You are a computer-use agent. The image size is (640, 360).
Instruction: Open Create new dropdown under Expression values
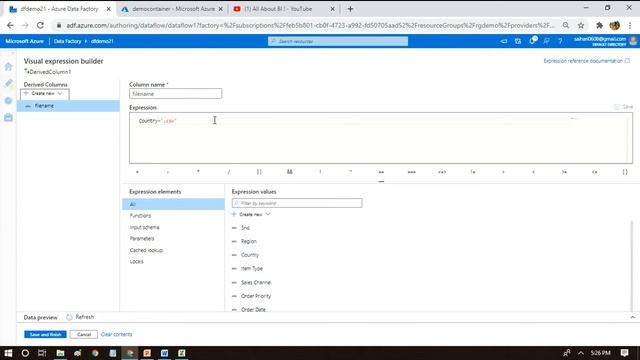point(251,214)
